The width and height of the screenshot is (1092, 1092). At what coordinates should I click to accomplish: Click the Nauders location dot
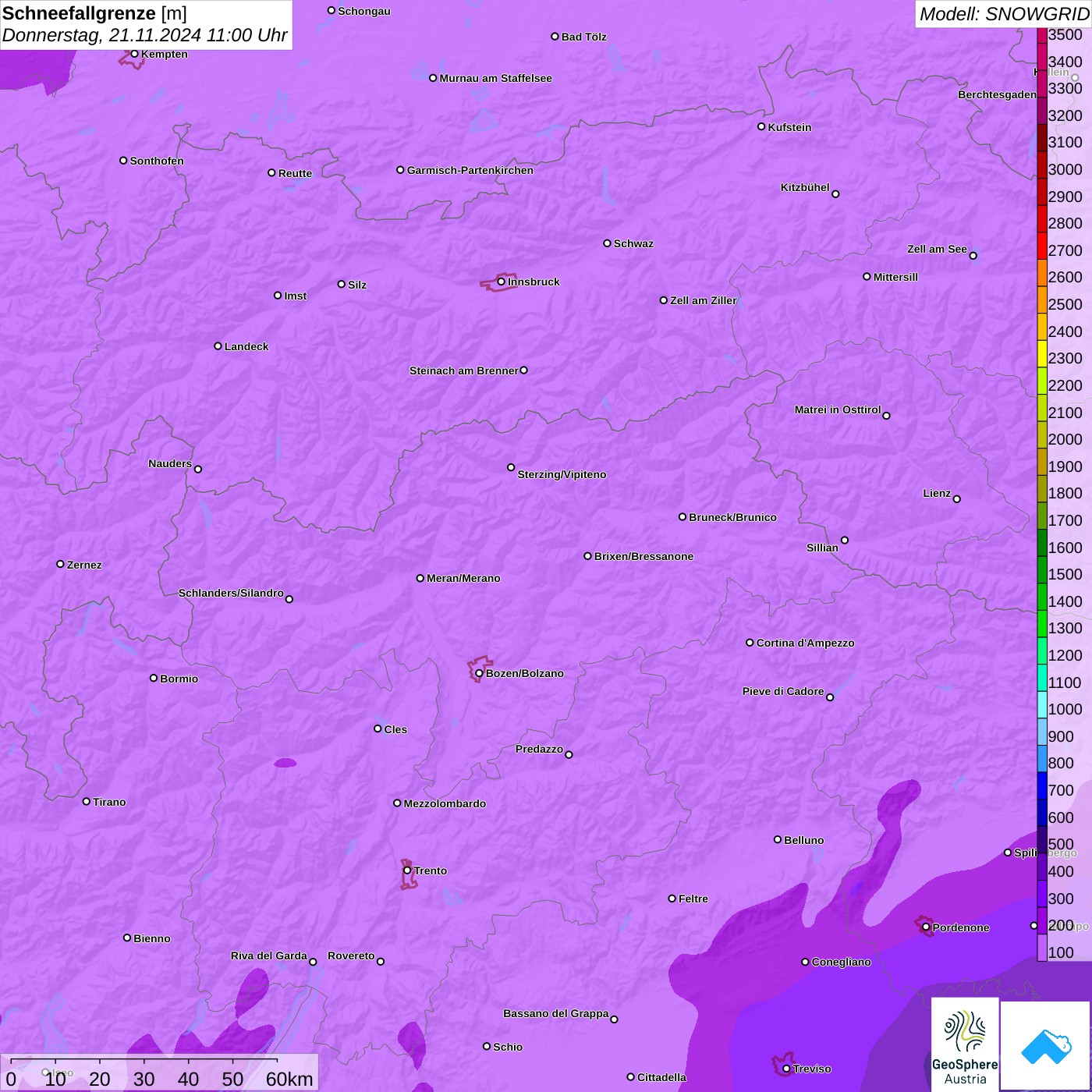click(x=198, y=470)
